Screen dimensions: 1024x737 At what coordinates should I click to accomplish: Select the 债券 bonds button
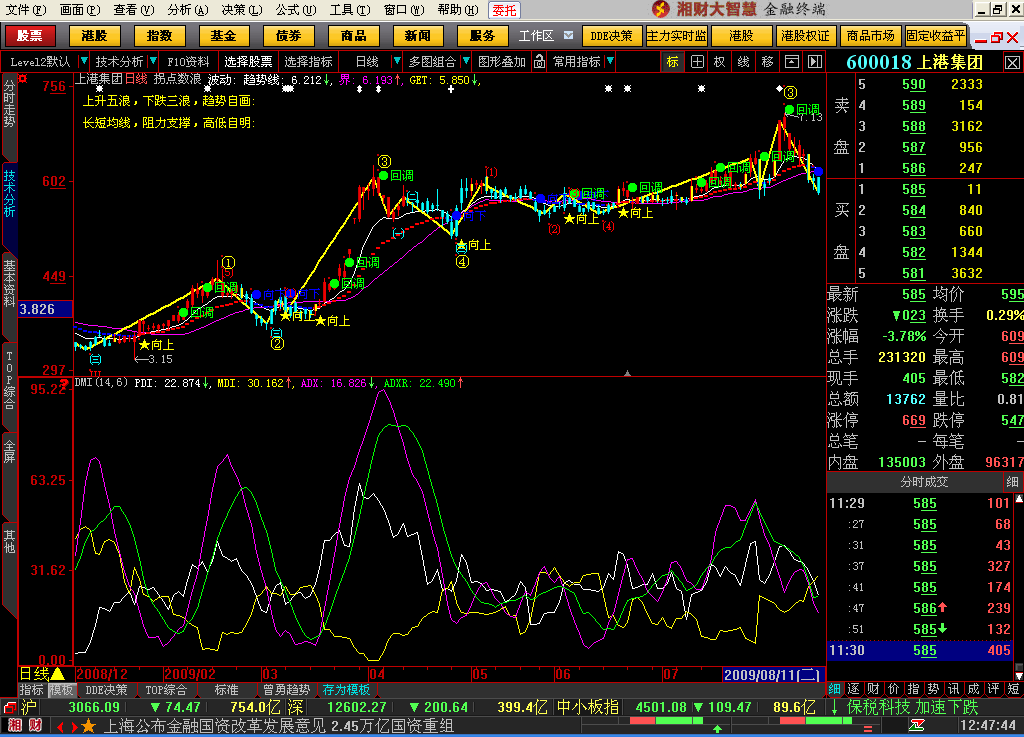click(x=289, y=36)
